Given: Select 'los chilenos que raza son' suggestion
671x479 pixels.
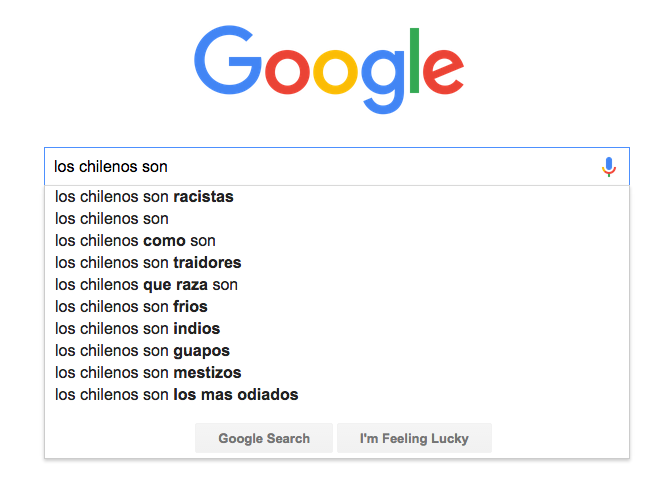Looking at the screenshot, I should (337, 285).
